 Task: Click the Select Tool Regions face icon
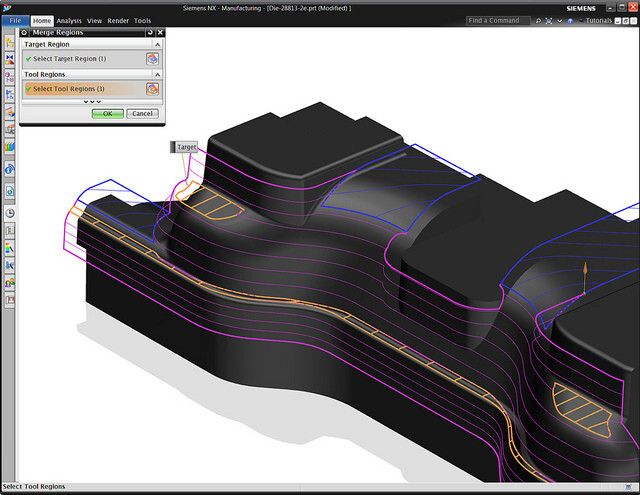pos(152,89)
